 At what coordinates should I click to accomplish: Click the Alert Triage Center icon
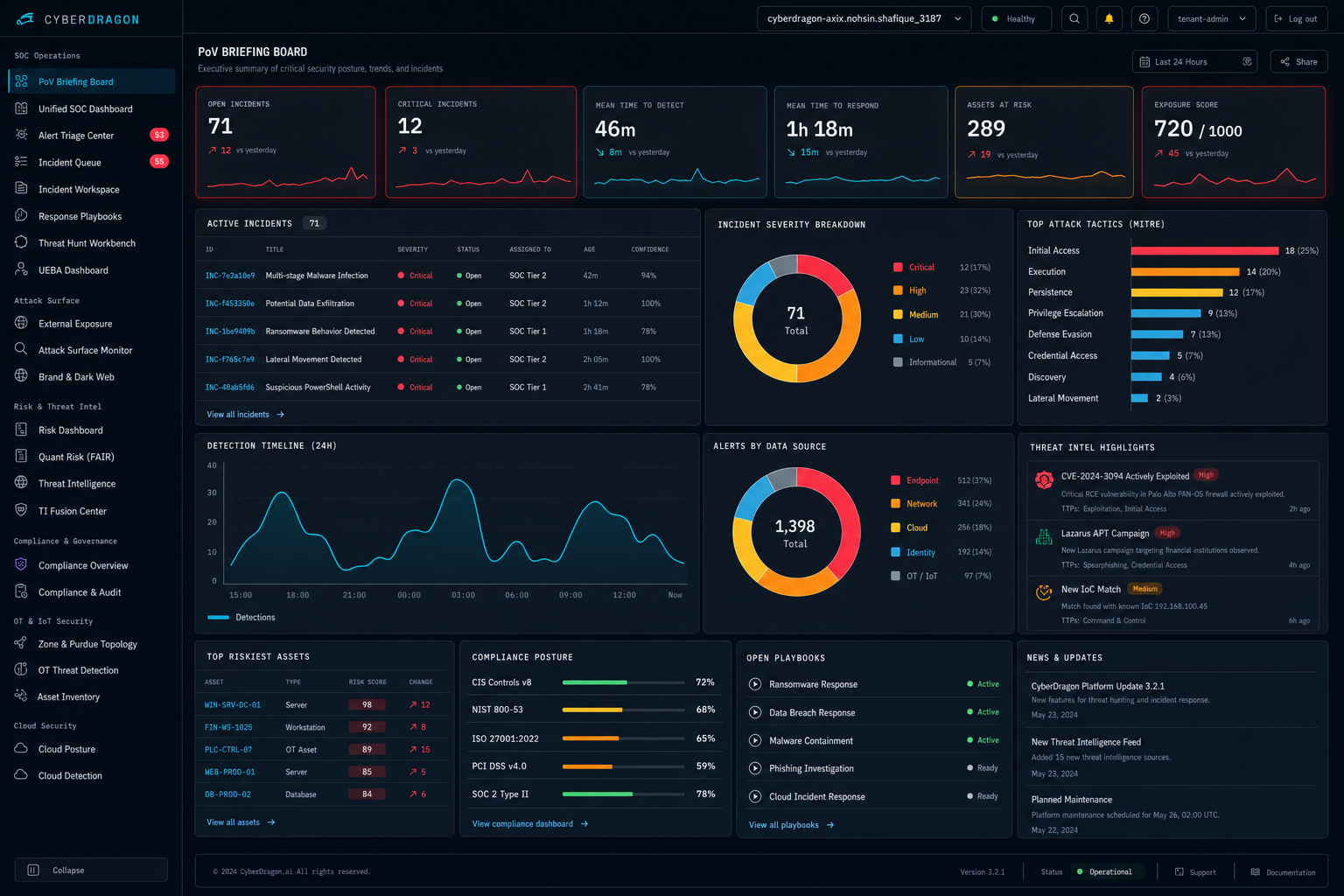tap(22, 135)
